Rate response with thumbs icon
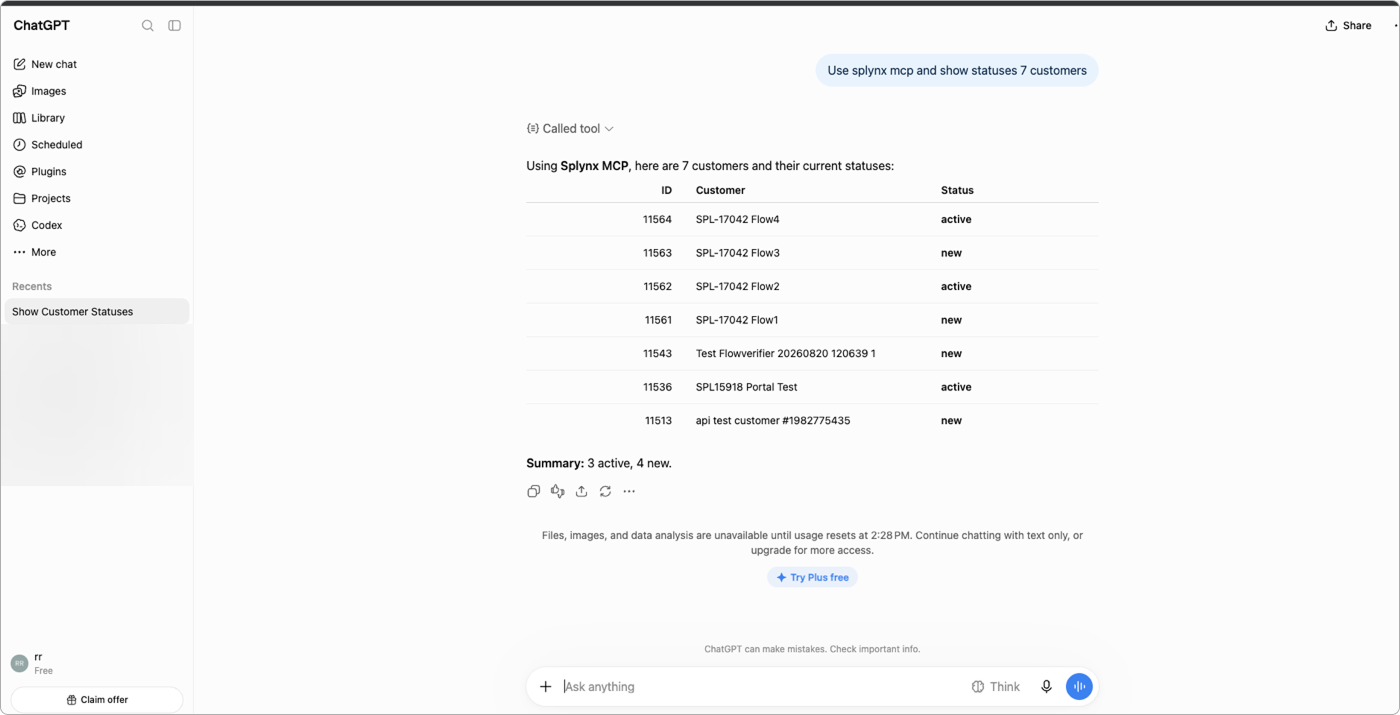Viewport: 1400px width, 715px height. point(557,491)
